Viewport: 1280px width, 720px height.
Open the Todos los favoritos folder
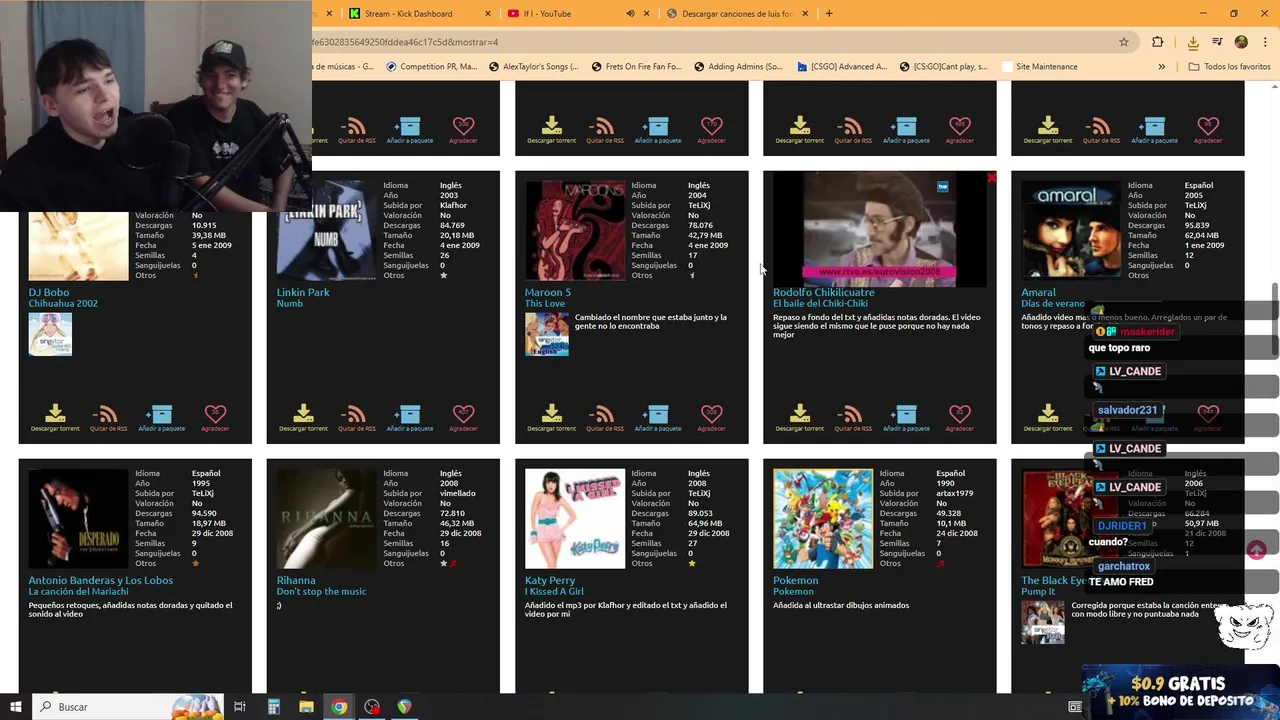click(x=1229, y=67)
